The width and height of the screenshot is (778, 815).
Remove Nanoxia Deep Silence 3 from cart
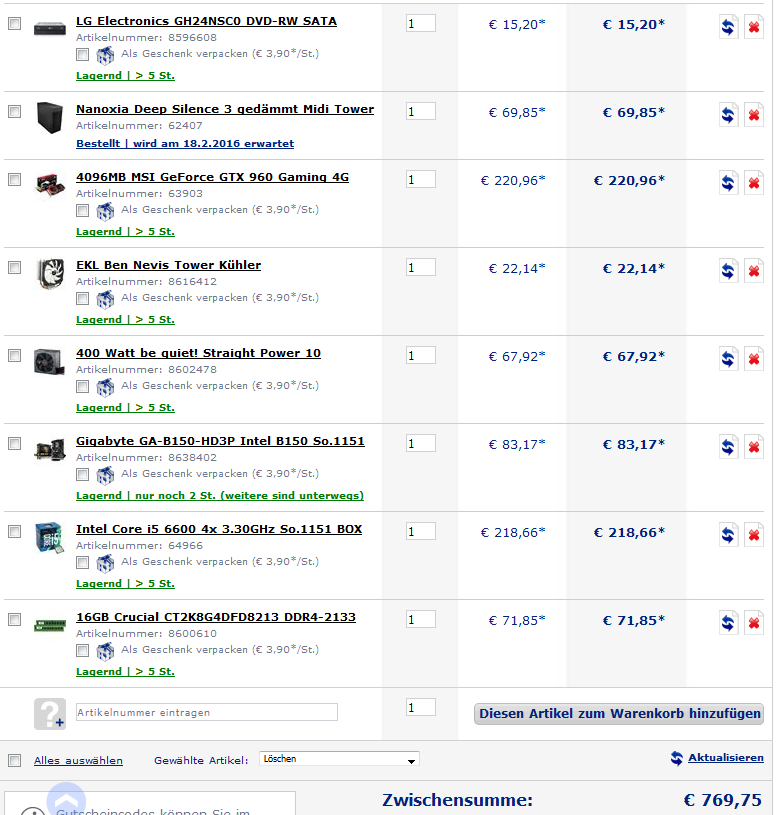tap(754, 114)
